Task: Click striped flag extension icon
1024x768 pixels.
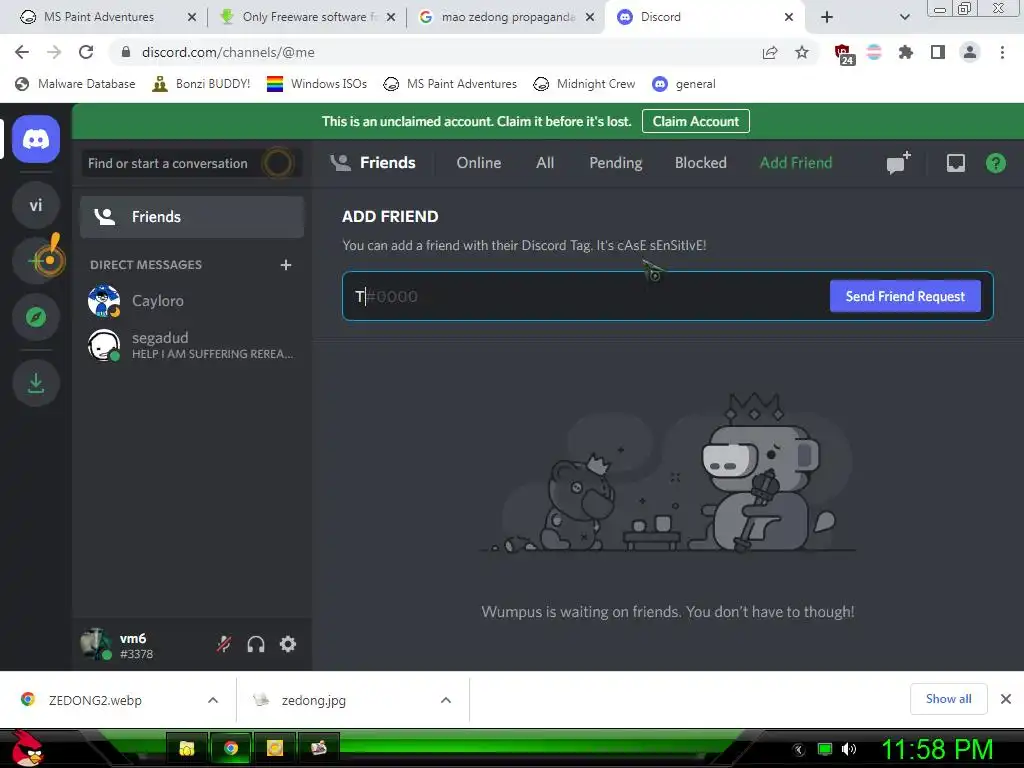Action: pos(874,52)
